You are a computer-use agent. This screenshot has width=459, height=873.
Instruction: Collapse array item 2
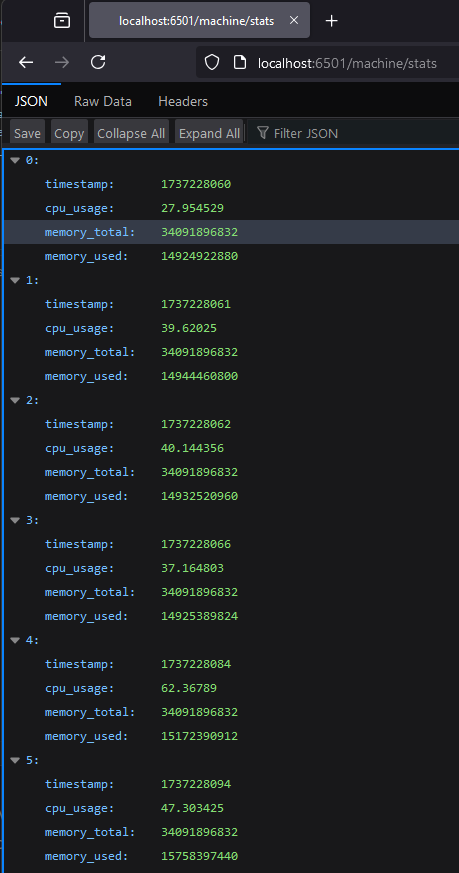[x=16, y=400]
